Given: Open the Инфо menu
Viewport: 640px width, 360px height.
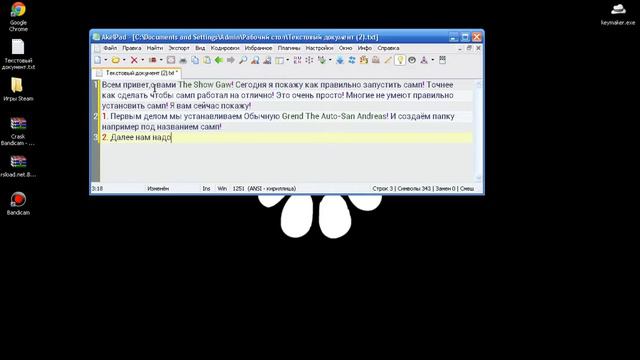Looking at the screenshot, I should 365,48.
